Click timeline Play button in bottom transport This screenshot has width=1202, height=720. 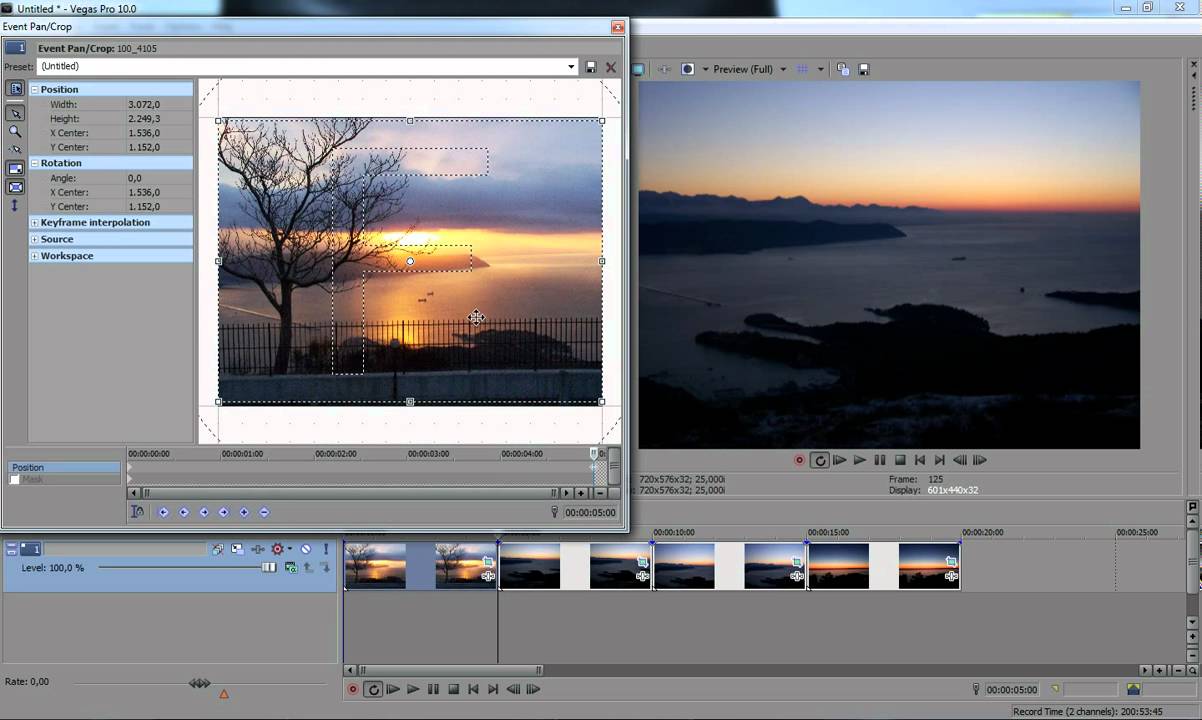point(413,689)
